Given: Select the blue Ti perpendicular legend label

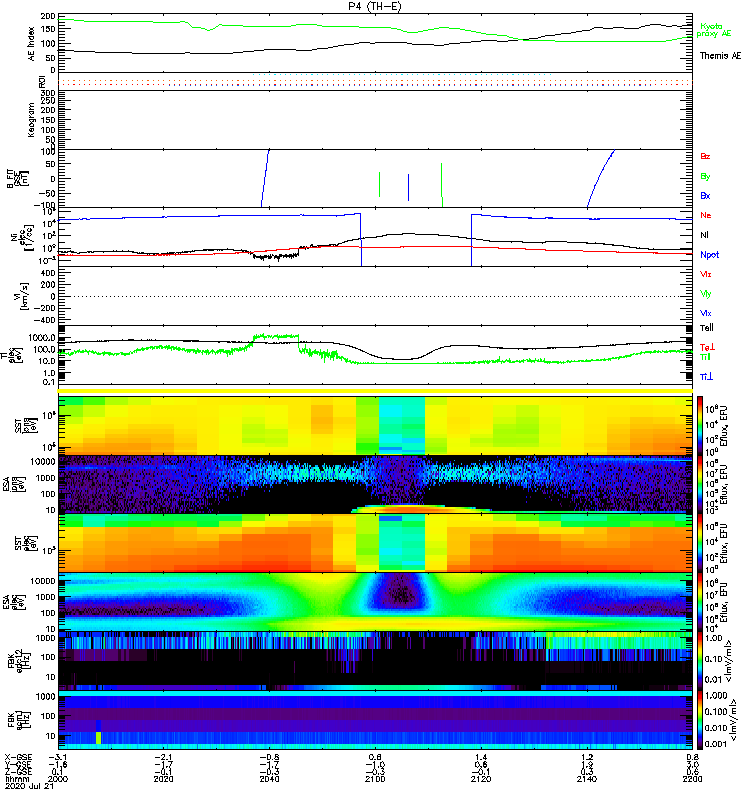Looking at the screenshot, I should pyautogui.click(x=706, y=377).
